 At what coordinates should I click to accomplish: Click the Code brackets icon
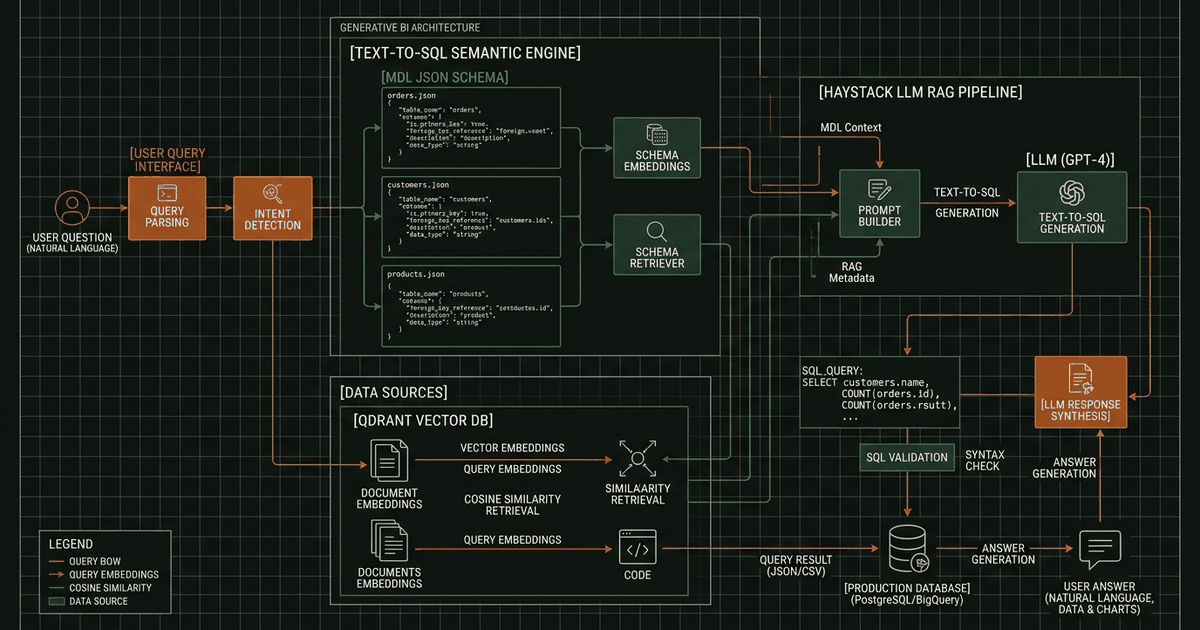[x=637, y=548]
